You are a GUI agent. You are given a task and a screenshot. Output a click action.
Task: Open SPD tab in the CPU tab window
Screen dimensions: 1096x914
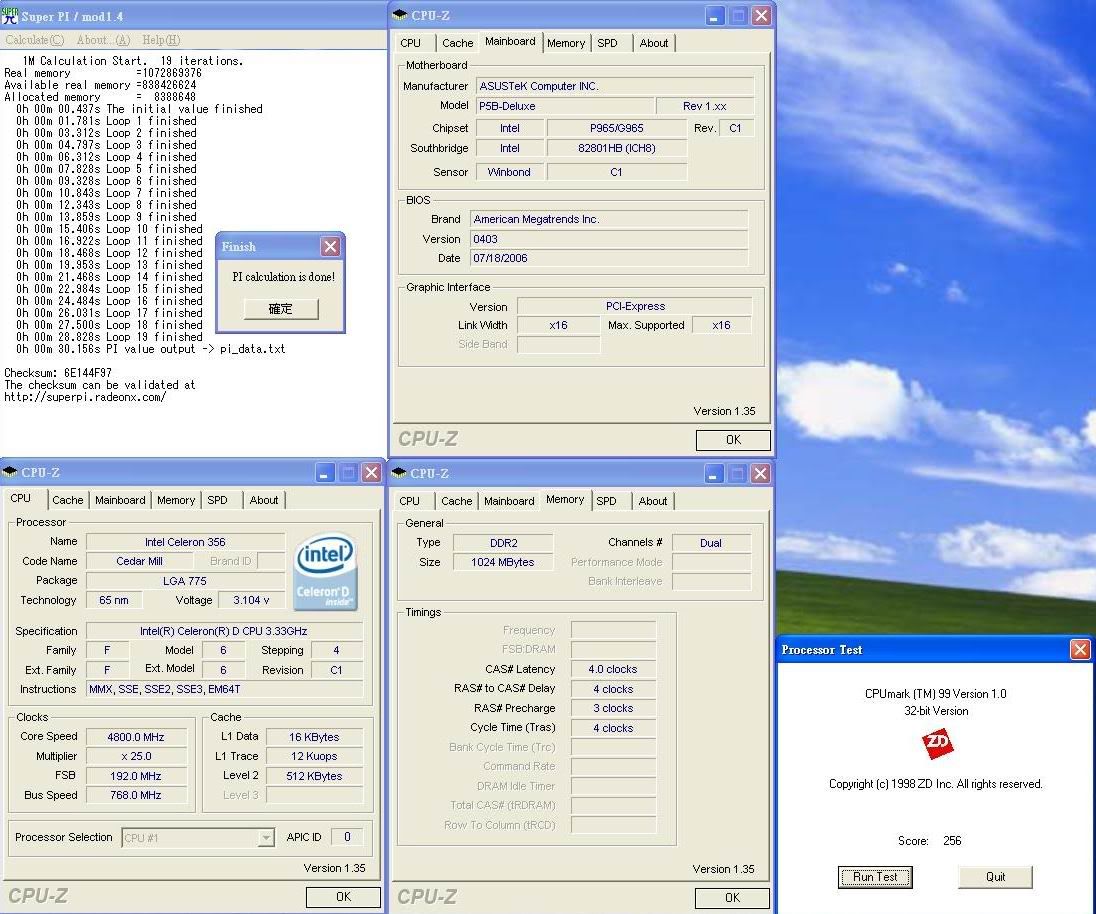click(x=217, y=500)
